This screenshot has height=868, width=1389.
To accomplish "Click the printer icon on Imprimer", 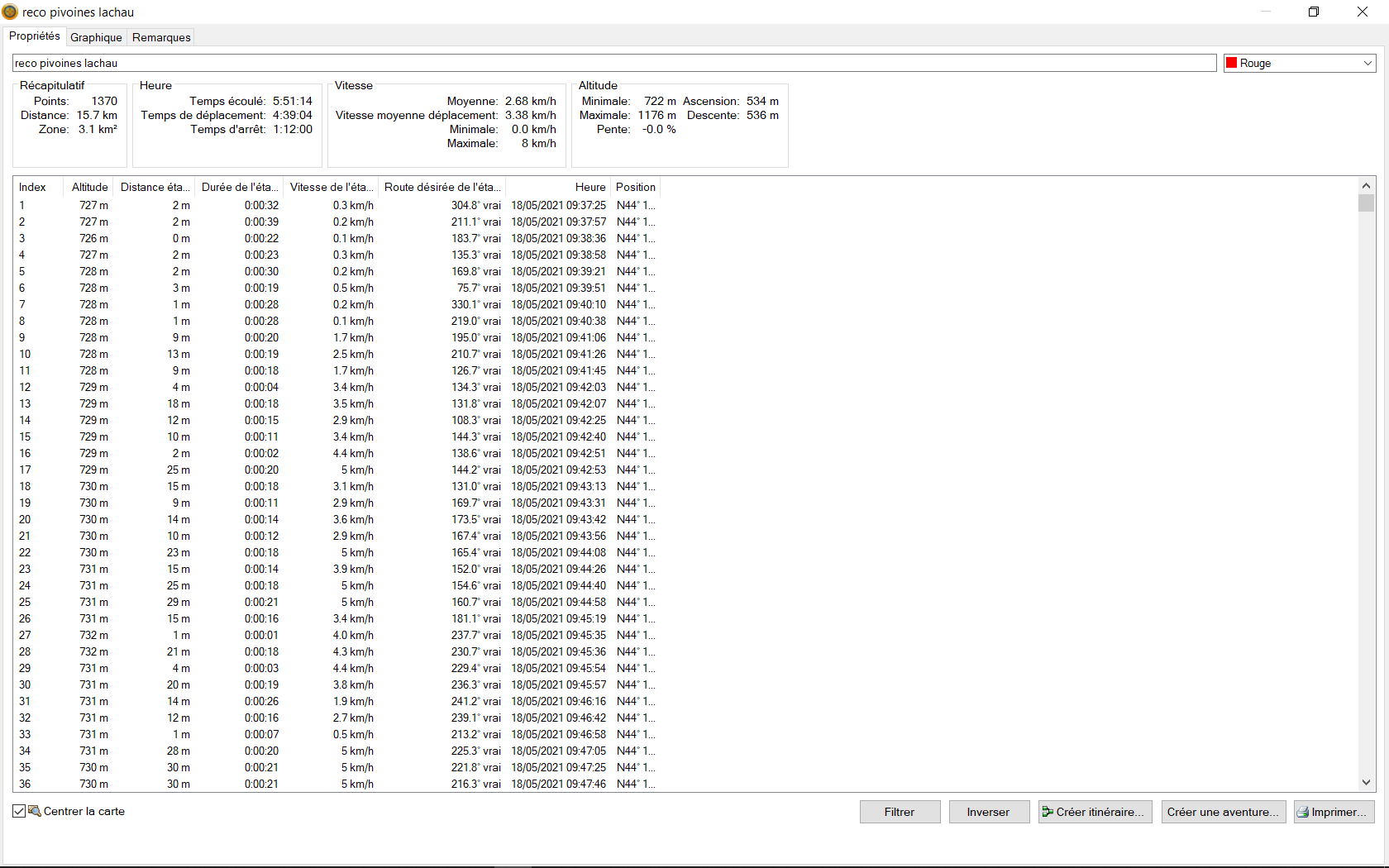I will click(1304, 812).
